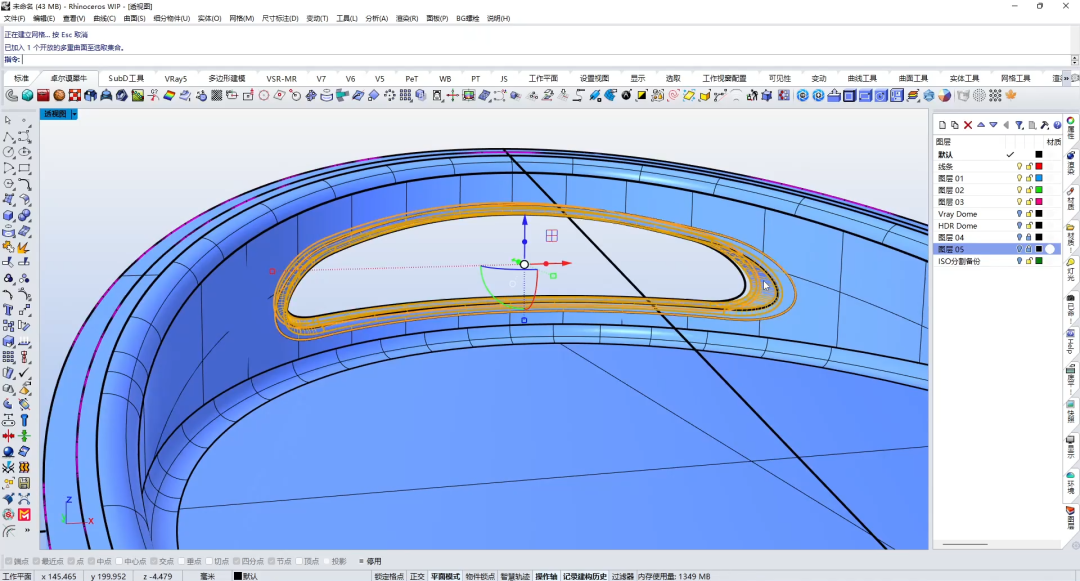Screen dimensions: 1080x581
Task: Click the red-white checkered icon in toolbar
Action: pos(75,96)
